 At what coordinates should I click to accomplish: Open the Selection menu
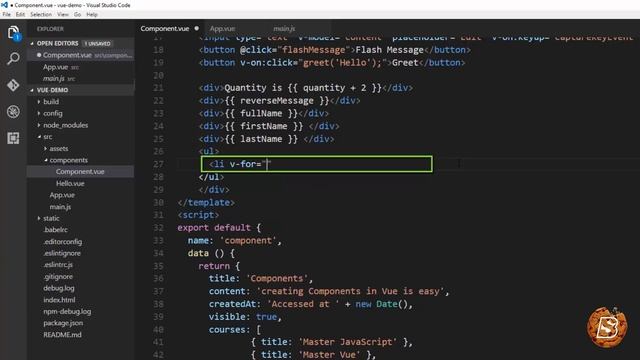coord(41,14)
